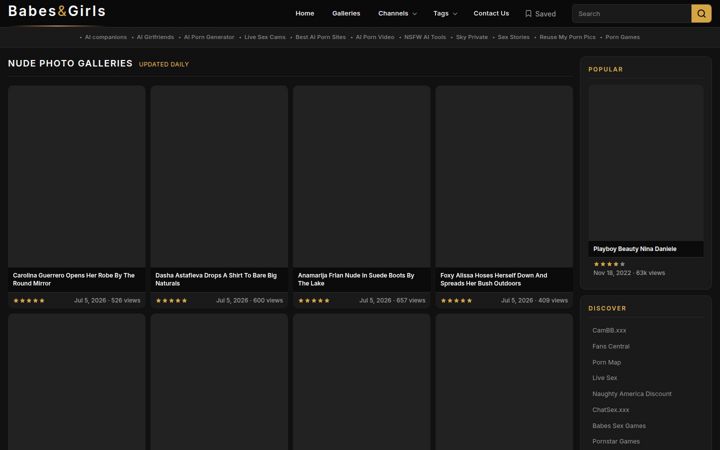Screen dimensions: 720x450
Task: Focus the Search input field
Action: coord(632,14)
